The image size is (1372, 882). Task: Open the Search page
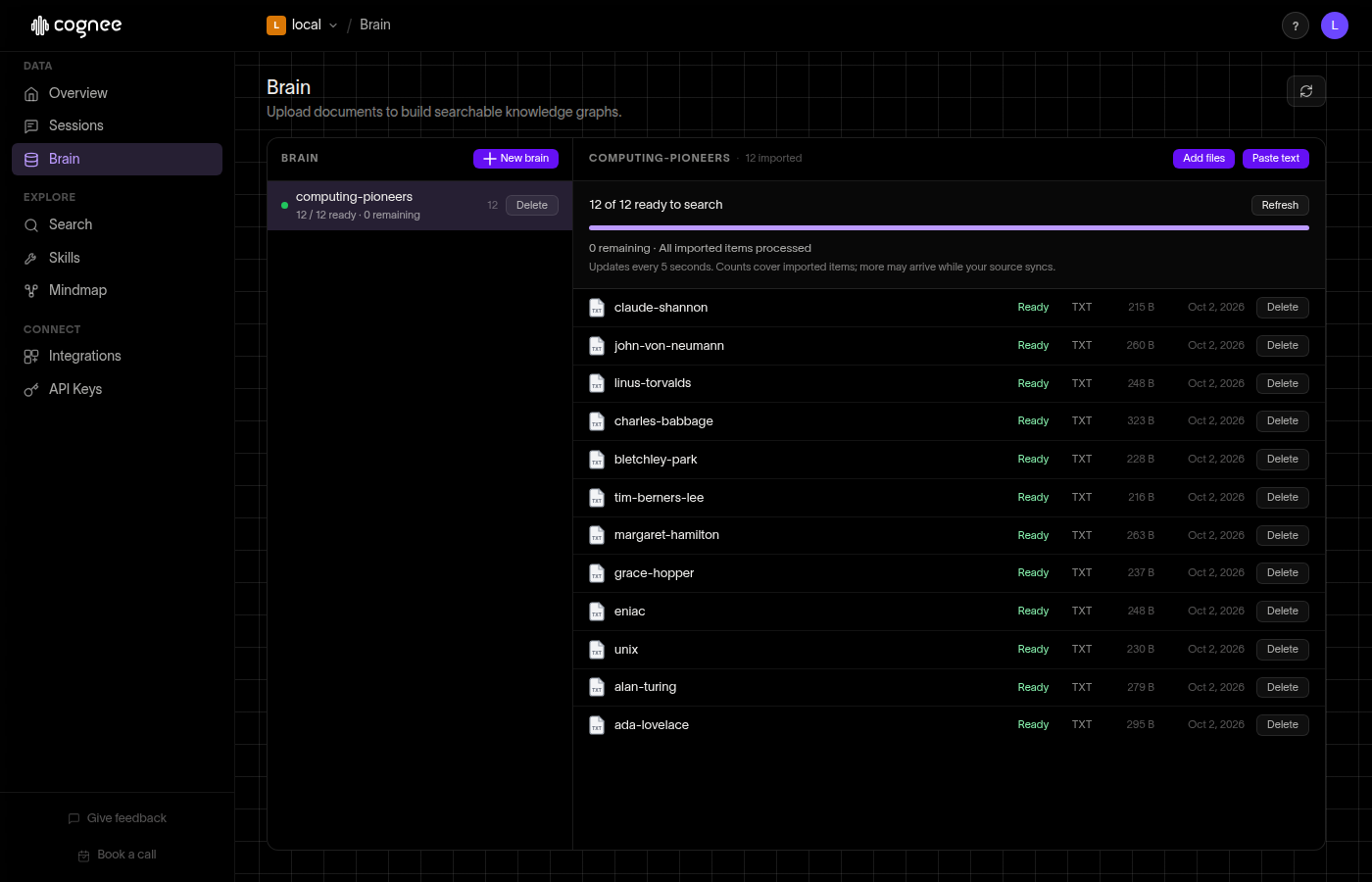117,225
